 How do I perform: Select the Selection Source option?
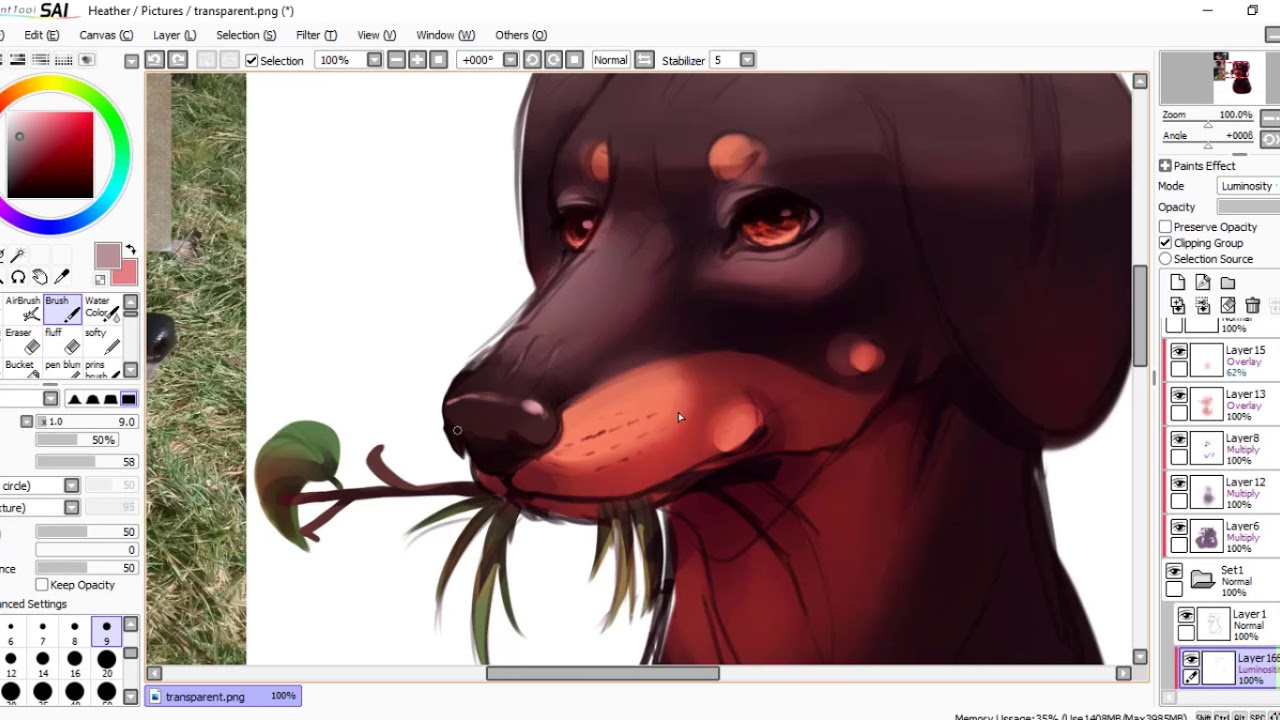click(x=1165, y=259)
